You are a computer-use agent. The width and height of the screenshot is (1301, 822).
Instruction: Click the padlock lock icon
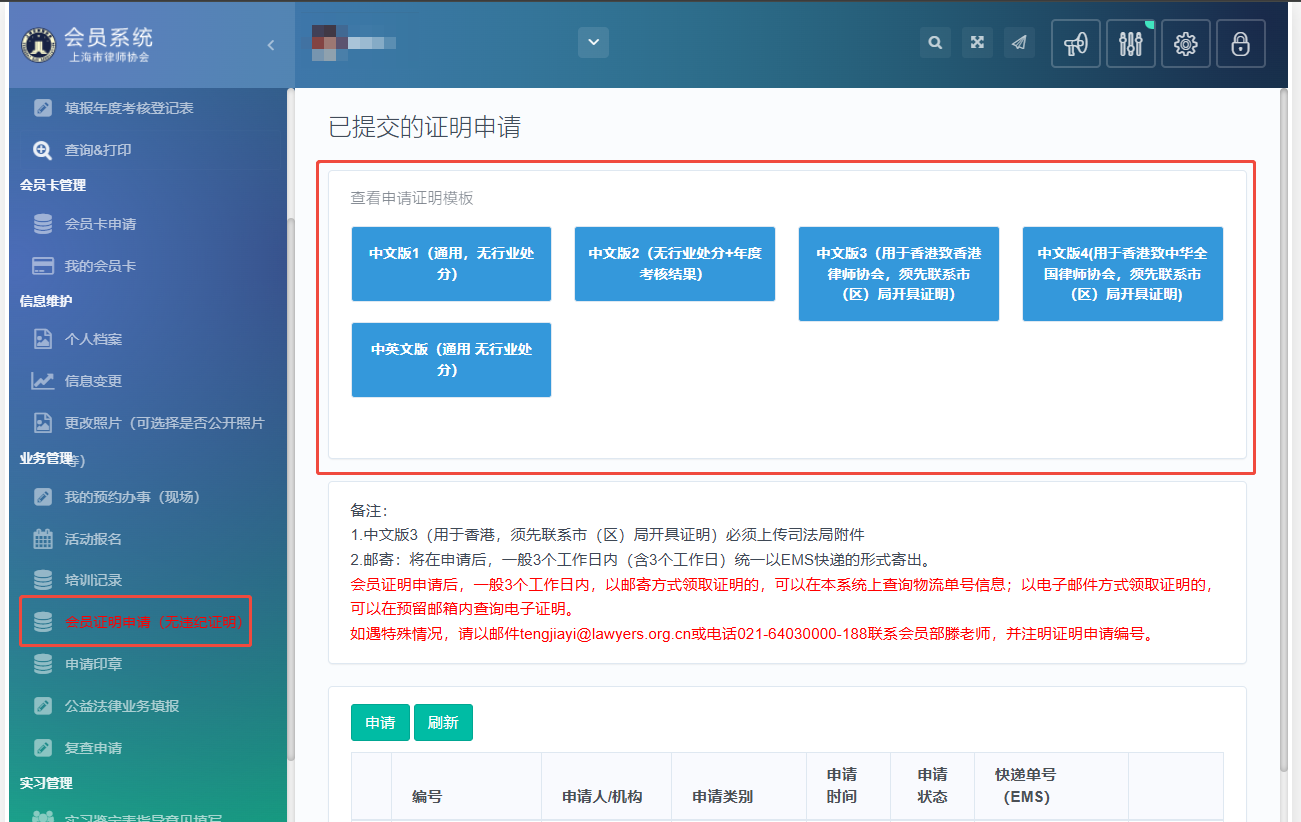click(x=1241, y=44)
